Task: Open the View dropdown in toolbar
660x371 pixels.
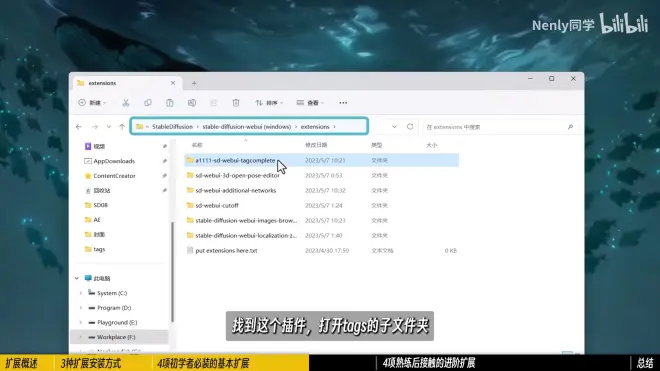Action: (310, 103)
